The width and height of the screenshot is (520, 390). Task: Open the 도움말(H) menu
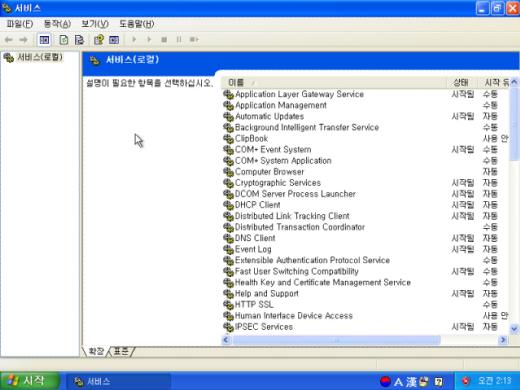click(137, 24)
